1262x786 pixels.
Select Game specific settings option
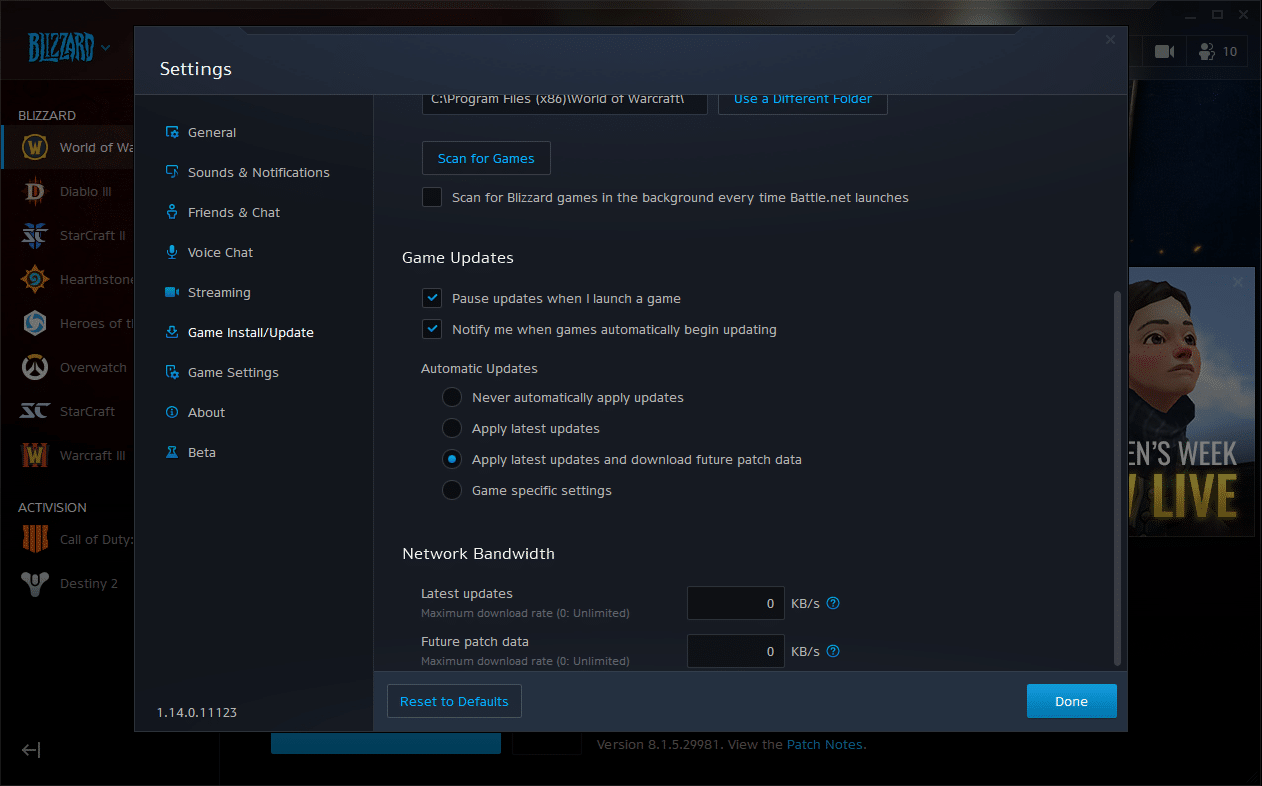[x=452, y=490]
